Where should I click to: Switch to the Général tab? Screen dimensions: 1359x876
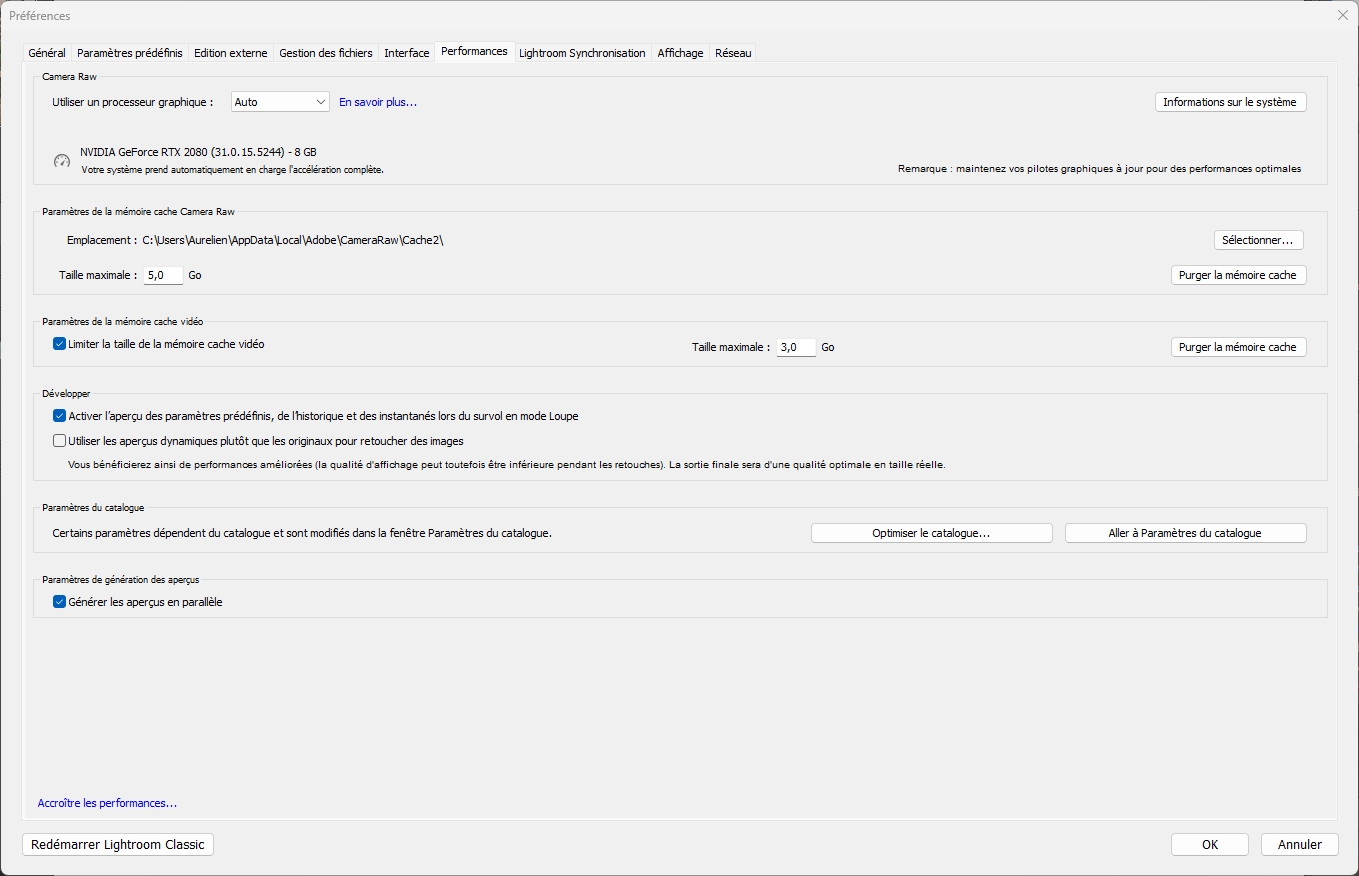pos(47,53)
